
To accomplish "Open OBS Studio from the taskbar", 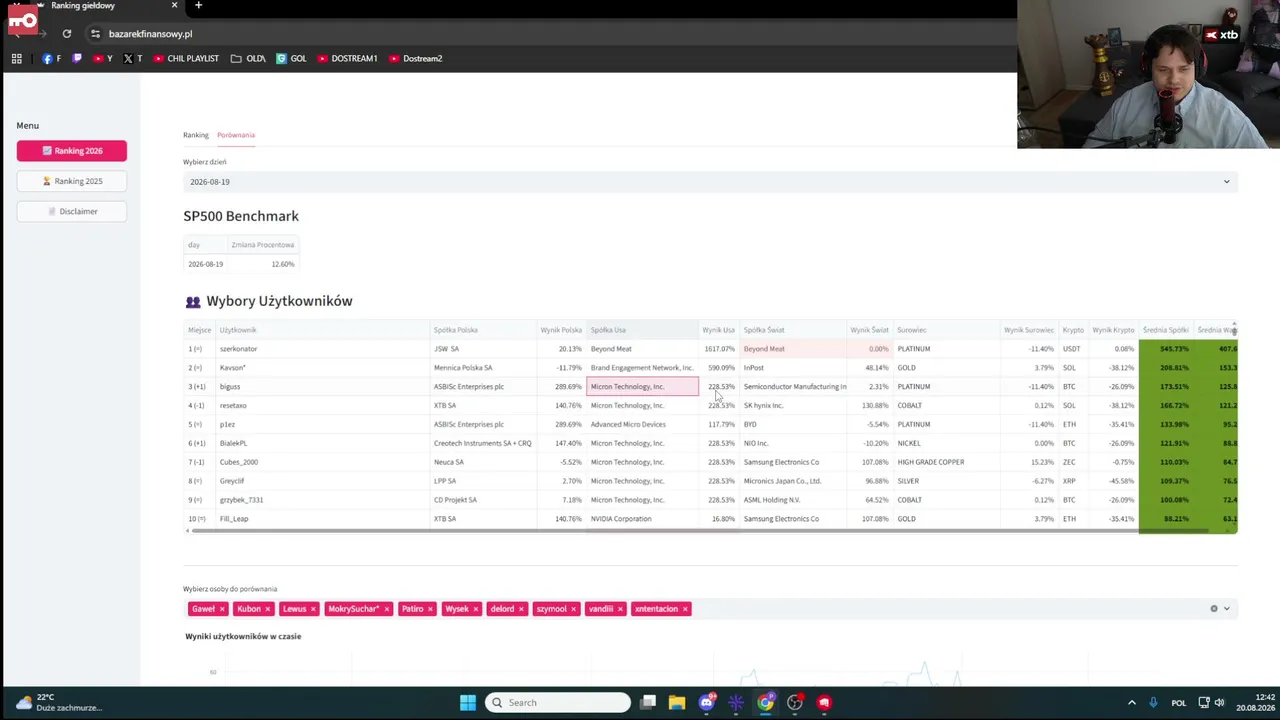I will pos(795,702).
